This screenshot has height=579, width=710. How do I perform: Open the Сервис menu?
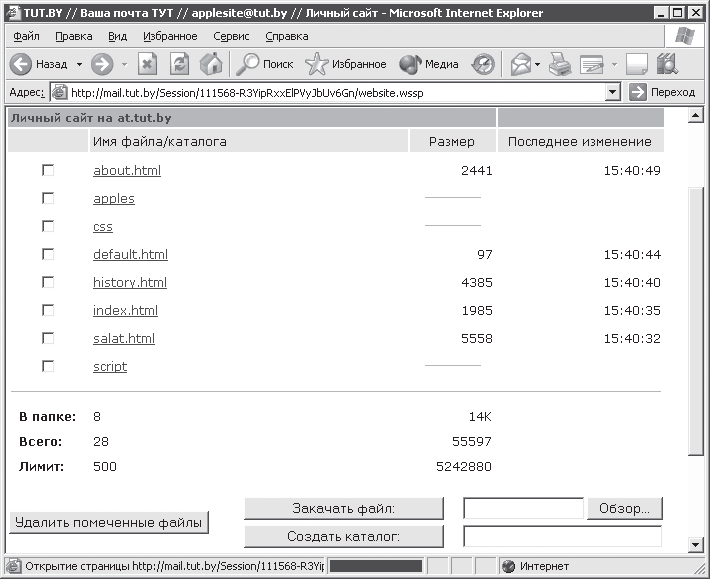click(x=231, y=36)
